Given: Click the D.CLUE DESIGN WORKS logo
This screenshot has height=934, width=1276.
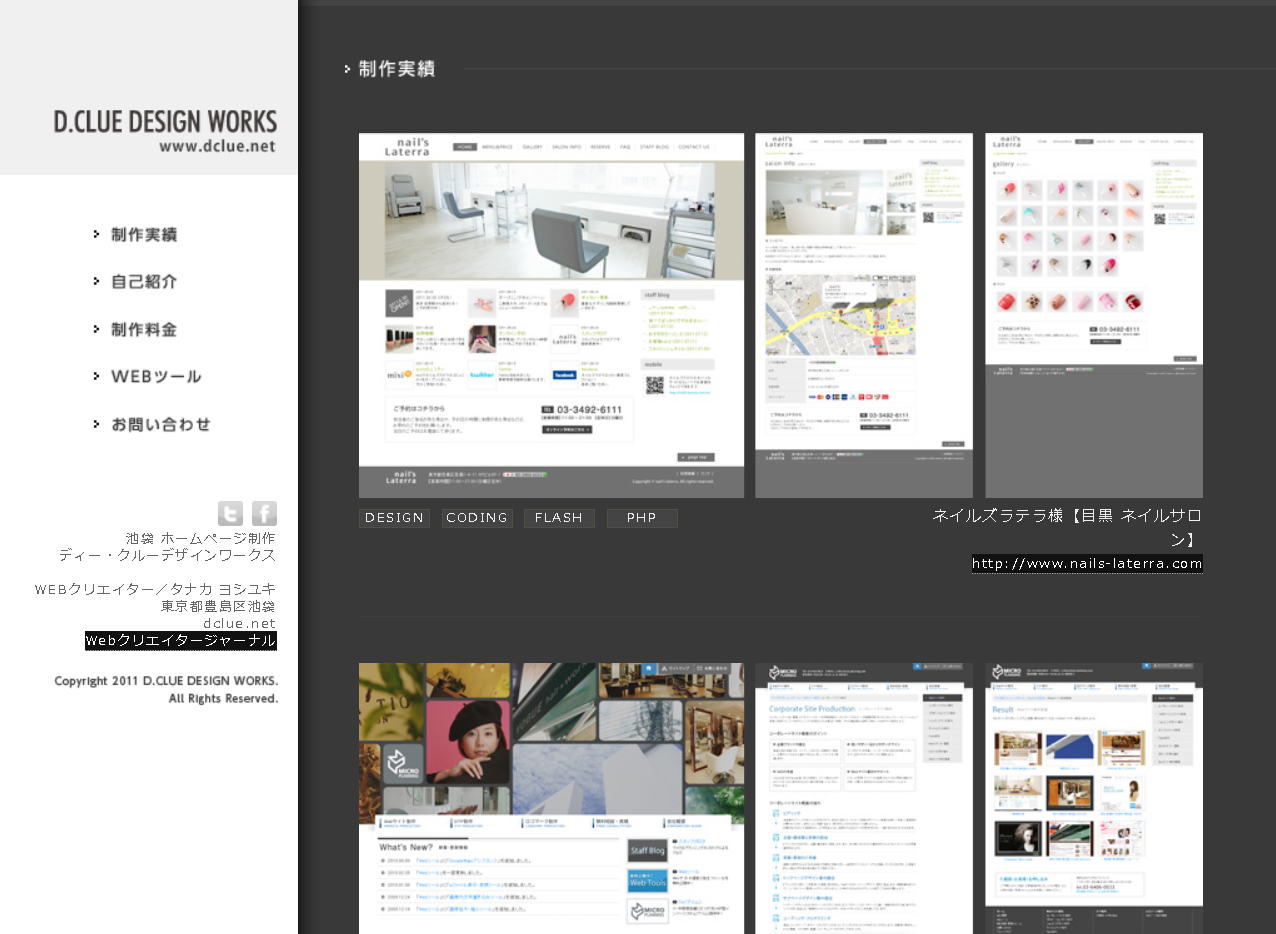Looking at the screenshot, I should 165,131.
